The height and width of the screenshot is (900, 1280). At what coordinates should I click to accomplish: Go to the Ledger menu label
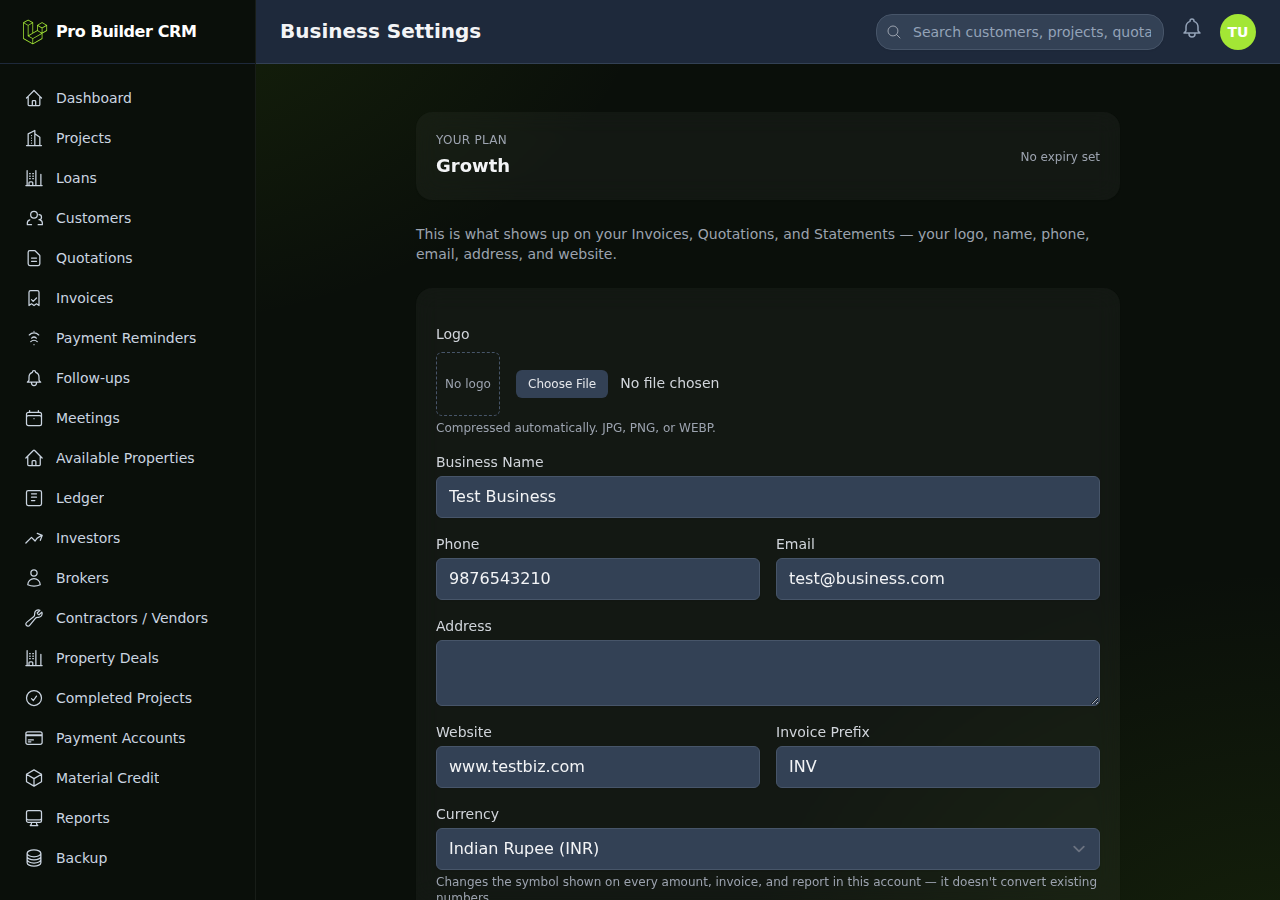point(80,498)
